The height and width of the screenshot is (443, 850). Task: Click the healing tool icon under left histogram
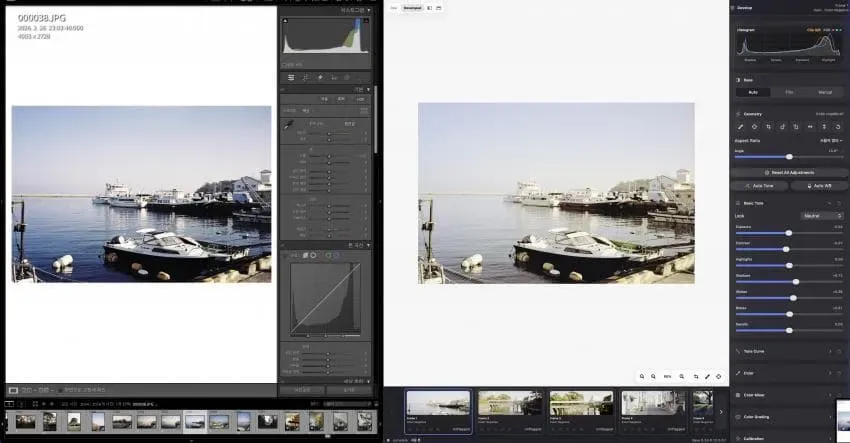(x=320, y=78)
